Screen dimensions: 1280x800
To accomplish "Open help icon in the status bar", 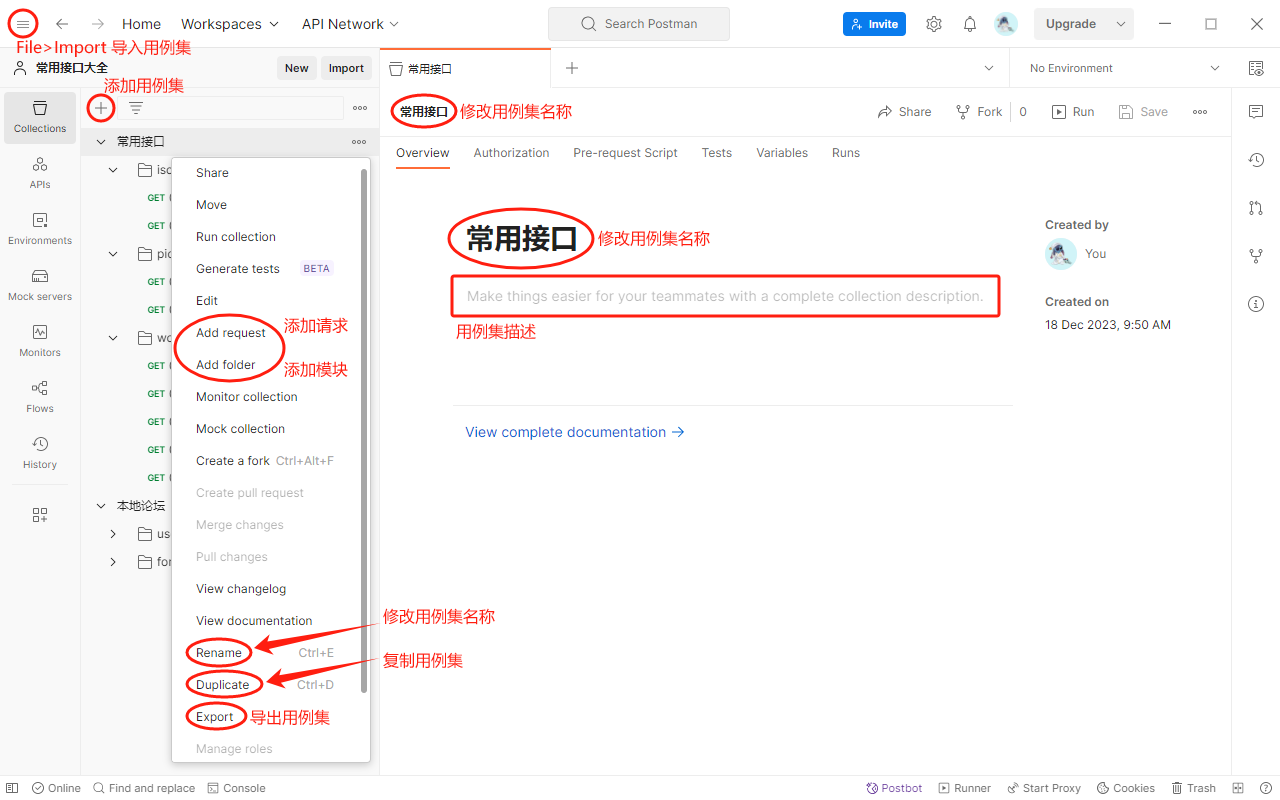I will click(x=1265, y=788).
